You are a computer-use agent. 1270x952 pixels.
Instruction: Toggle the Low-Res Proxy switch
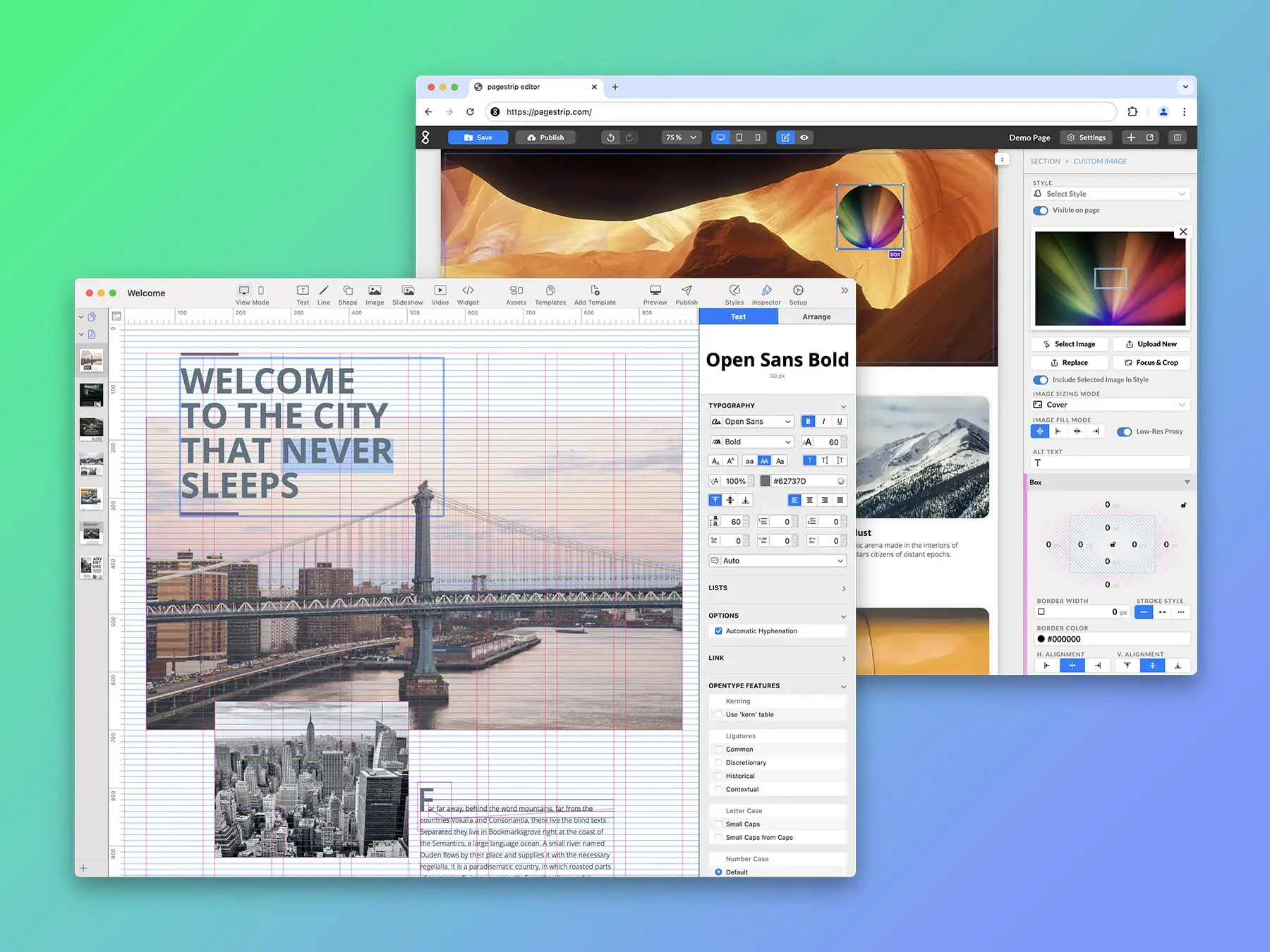click(1124, 432)
